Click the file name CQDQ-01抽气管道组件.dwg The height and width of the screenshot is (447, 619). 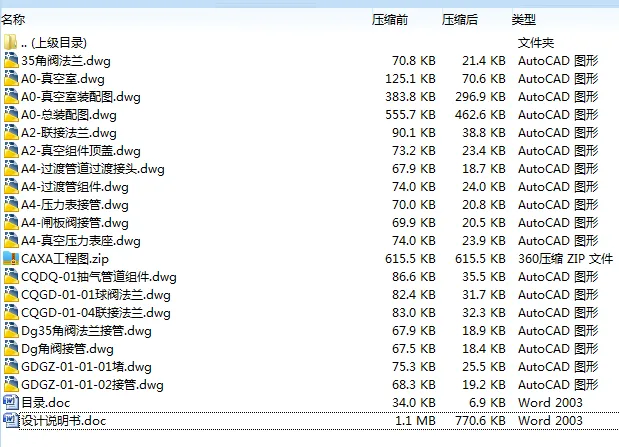99,277
